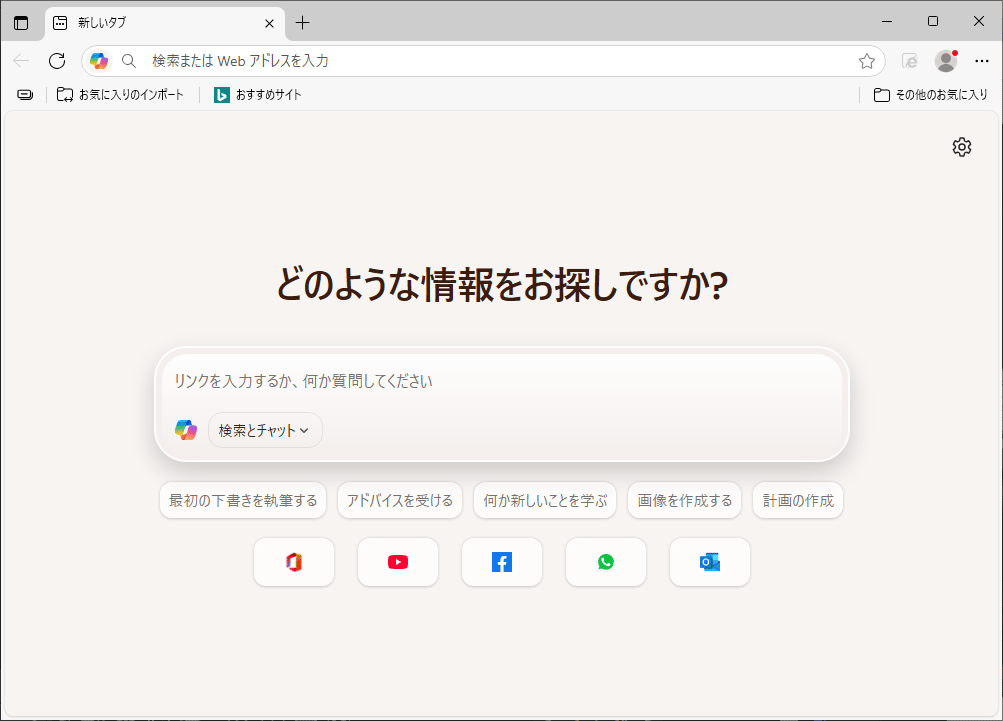Open page settings gear icon

click(961, 147)
